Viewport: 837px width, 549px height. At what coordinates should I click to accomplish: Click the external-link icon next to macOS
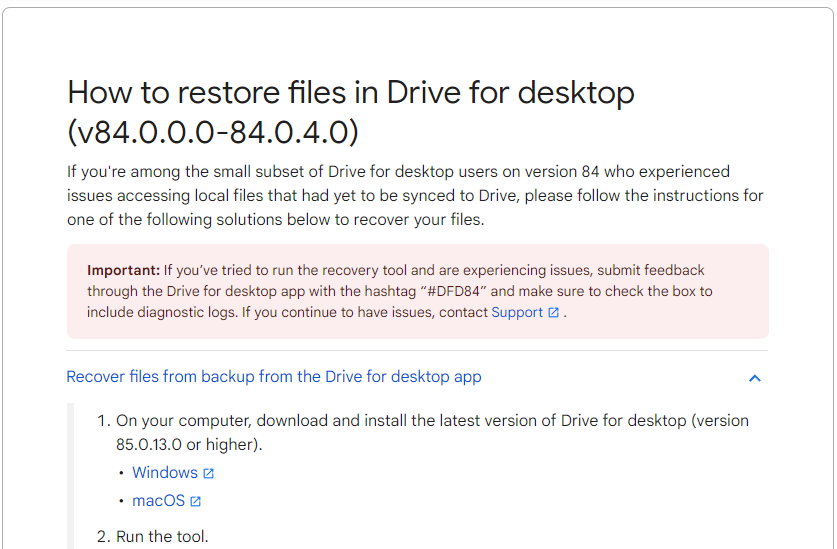pos(196,502)
